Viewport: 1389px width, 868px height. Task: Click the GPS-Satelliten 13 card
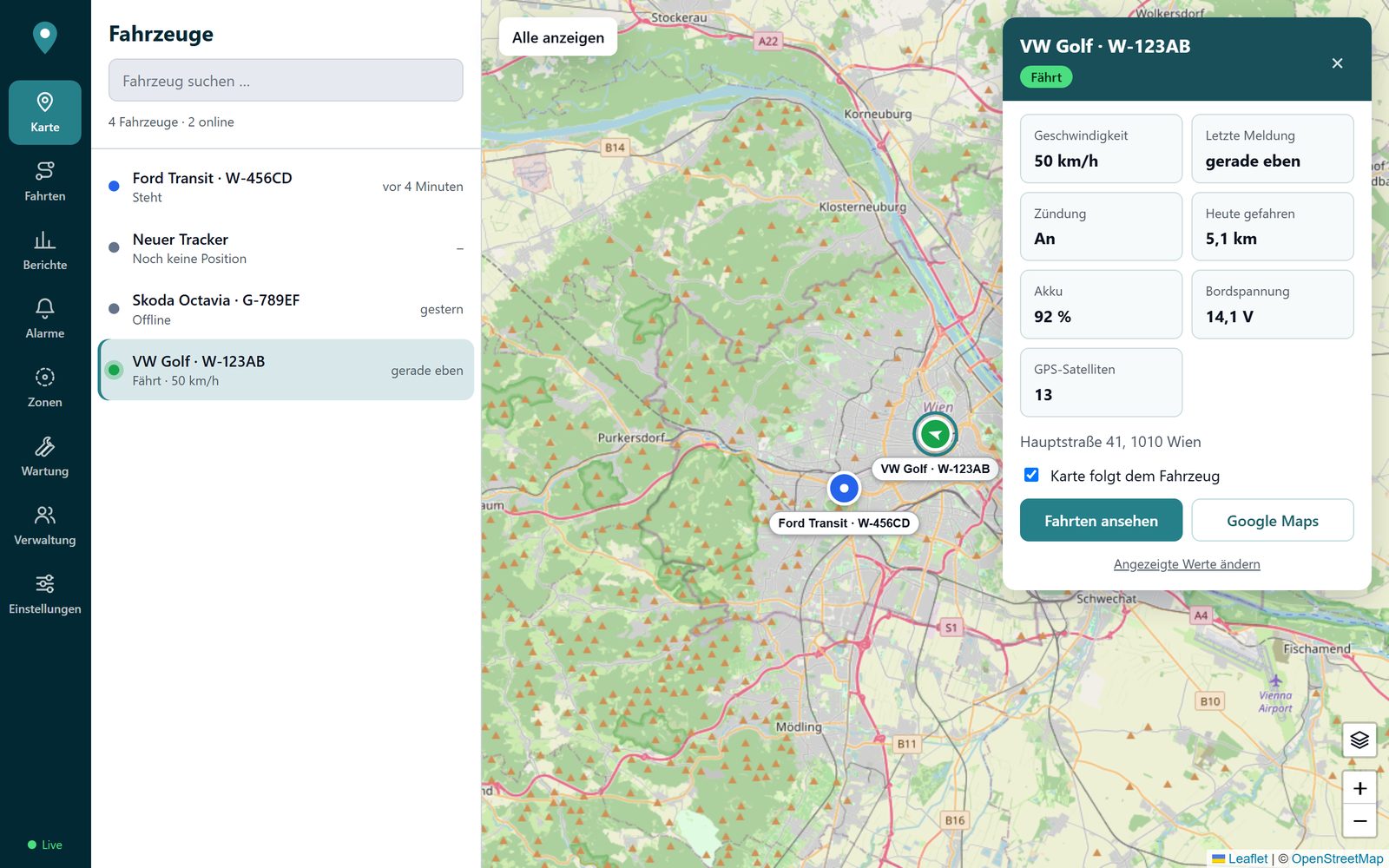1101,382
